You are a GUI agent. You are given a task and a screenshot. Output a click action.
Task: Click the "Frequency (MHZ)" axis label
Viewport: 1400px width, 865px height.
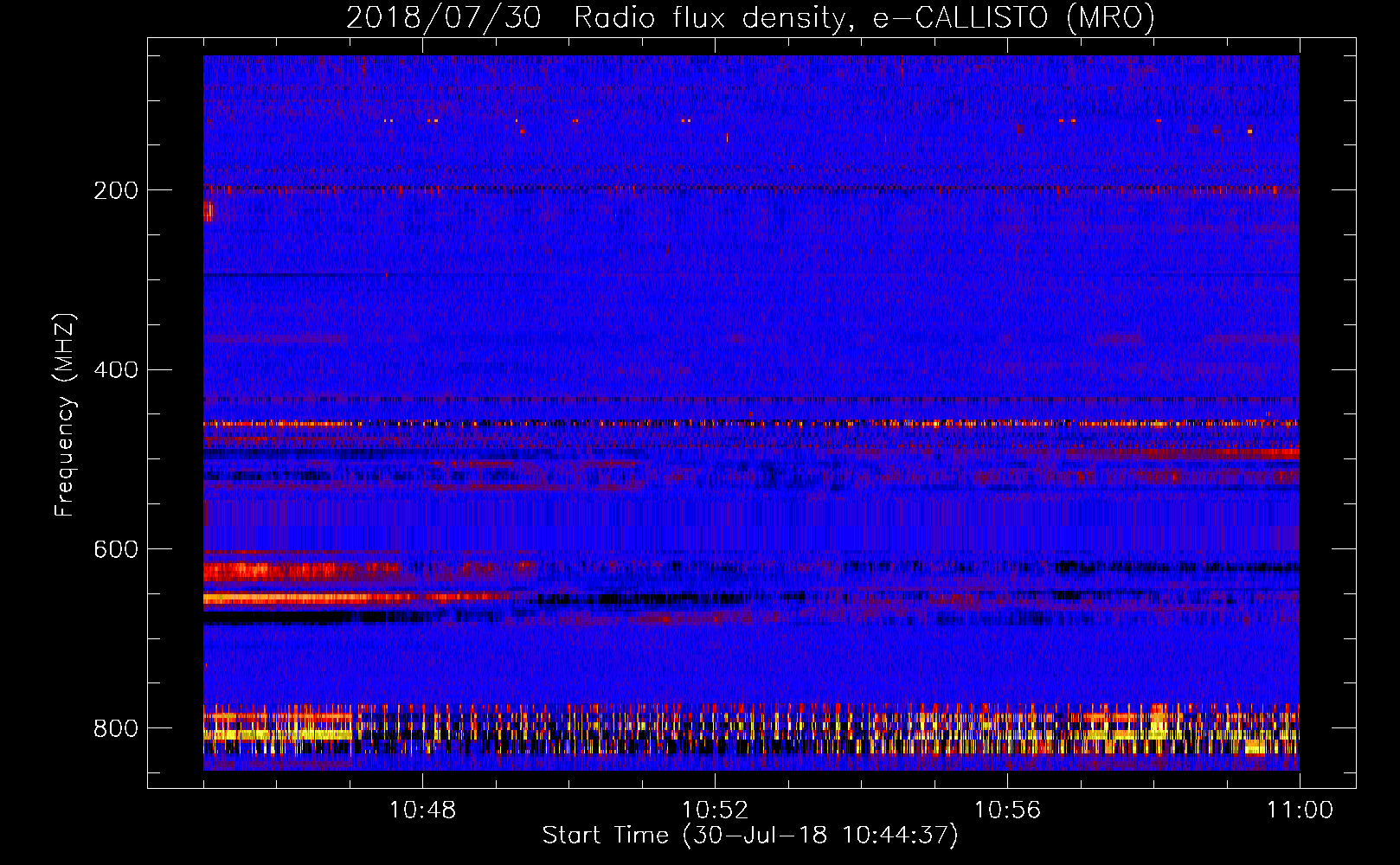(x=64, y=414)
